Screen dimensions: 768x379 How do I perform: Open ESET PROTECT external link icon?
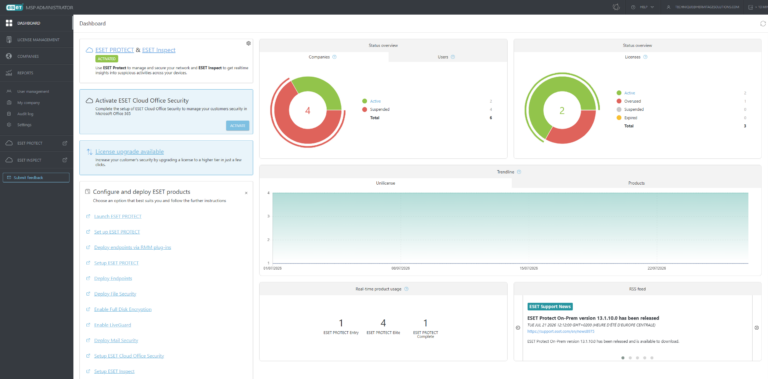pyautogui.click(x=65, y=143)
